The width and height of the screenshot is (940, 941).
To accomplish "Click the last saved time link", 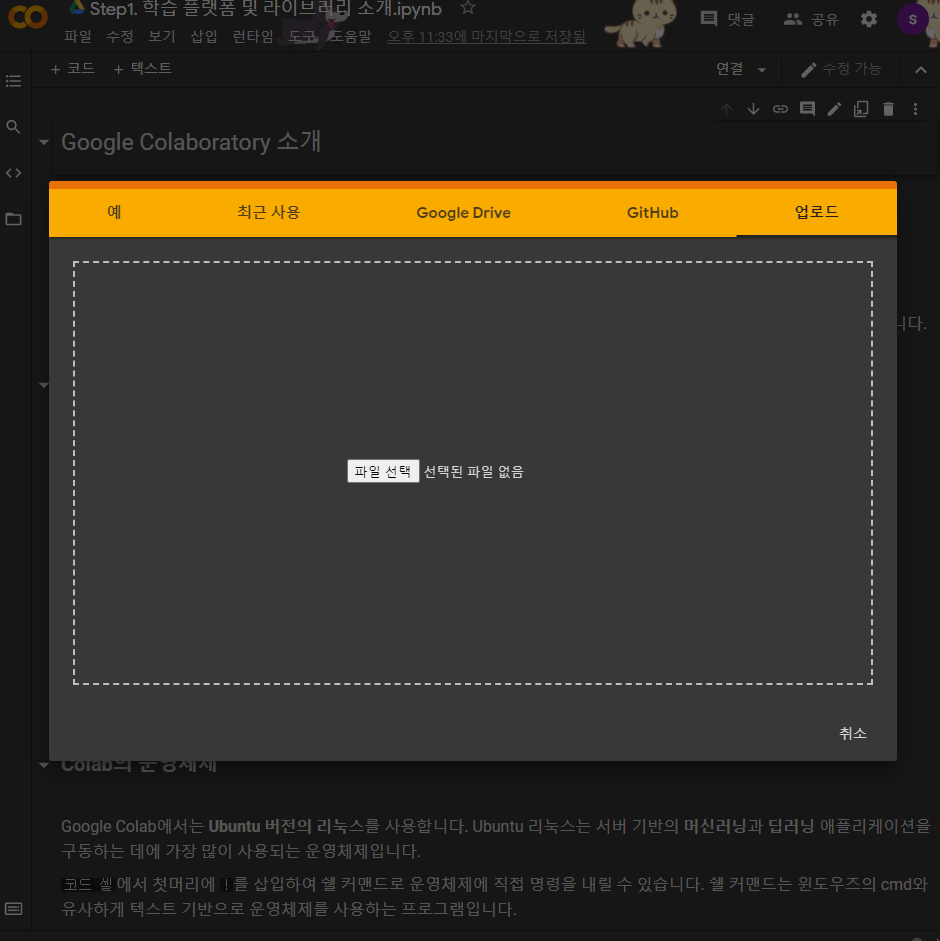I will (x=486, y=37).
